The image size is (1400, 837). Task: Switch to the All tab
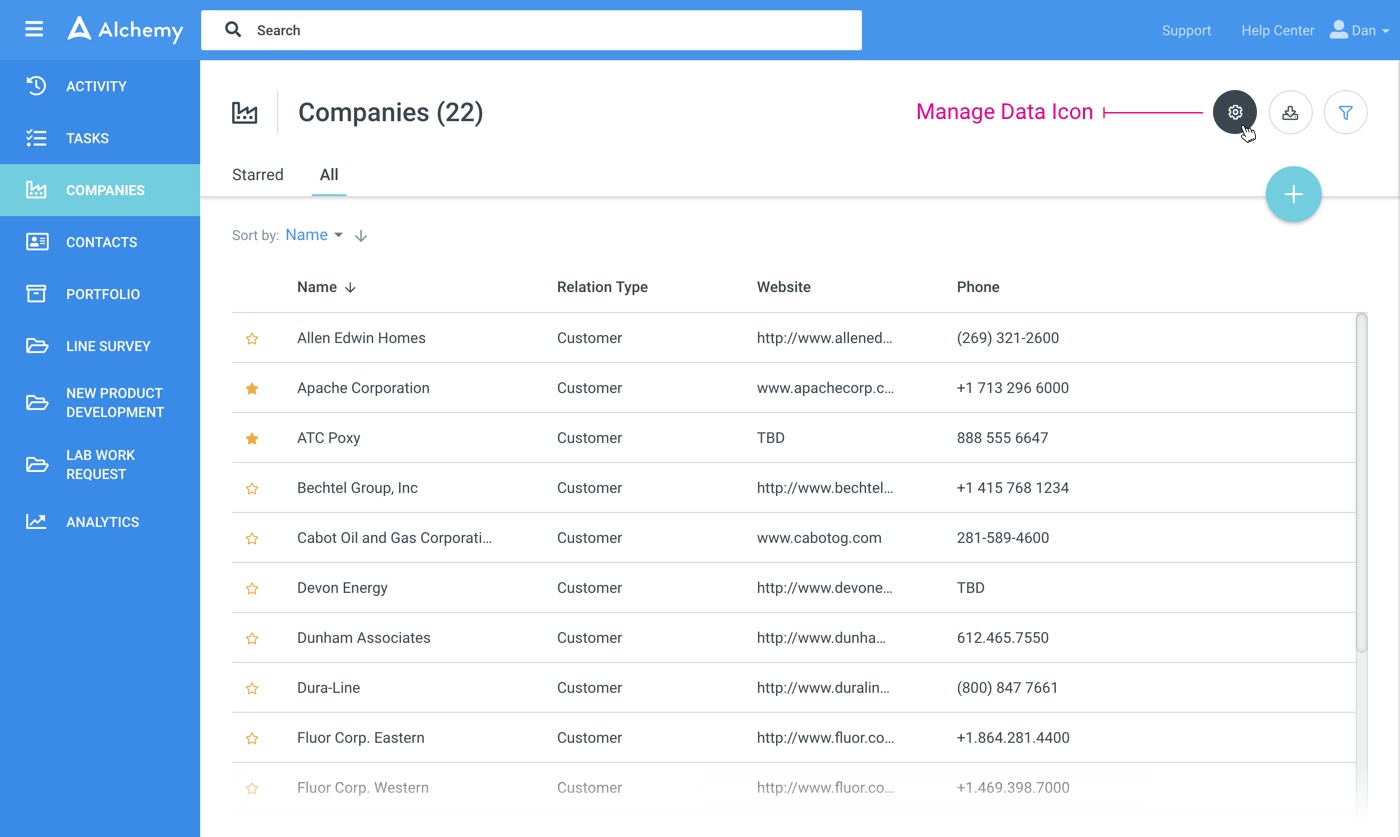[x=329, y=174]
